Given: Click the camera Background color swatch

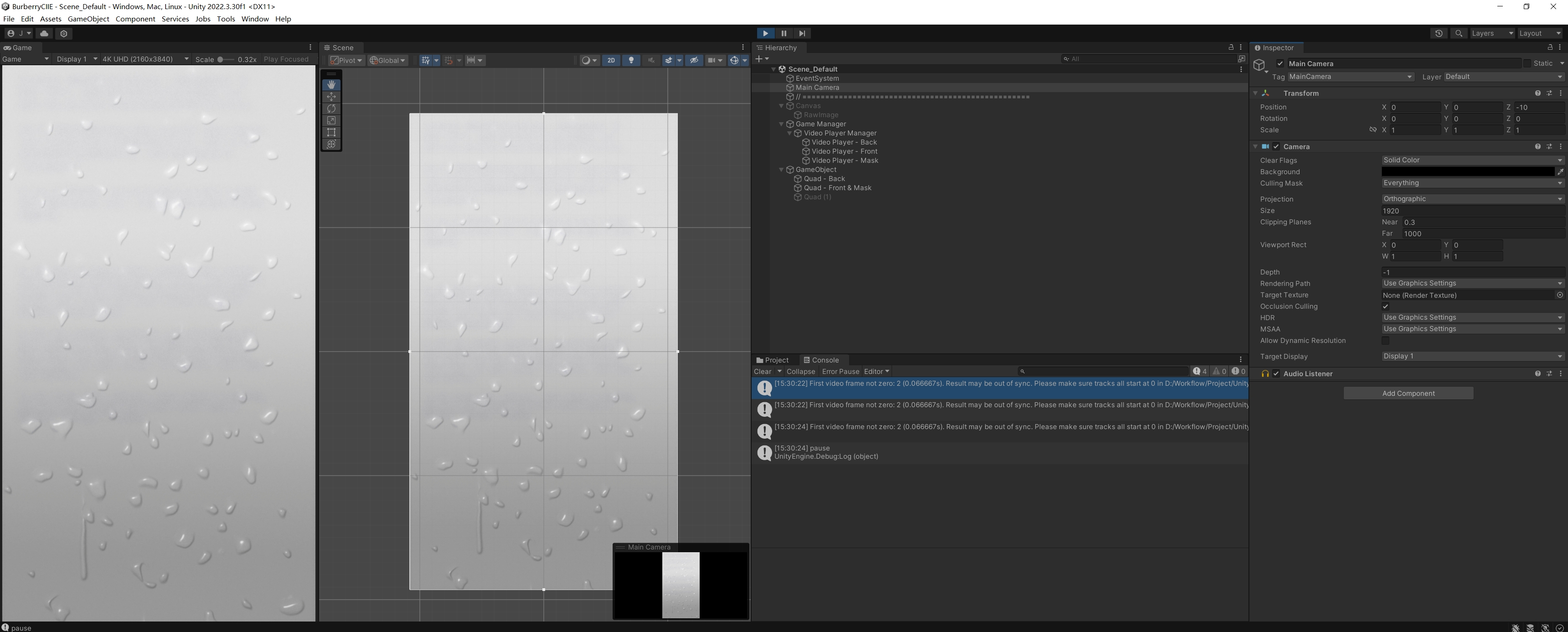Looking at the screenshot, I should click(x=1467, y=172).
